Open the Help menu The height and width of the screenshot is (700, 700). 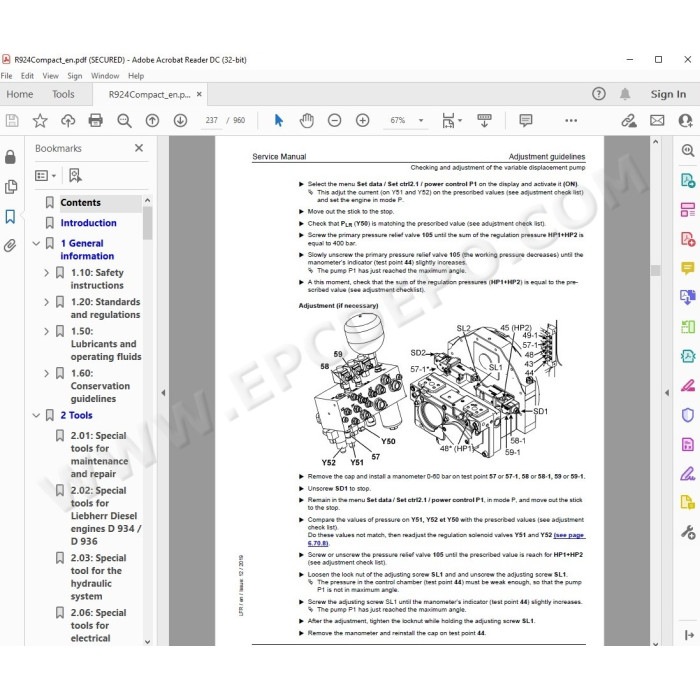[136, 76]
